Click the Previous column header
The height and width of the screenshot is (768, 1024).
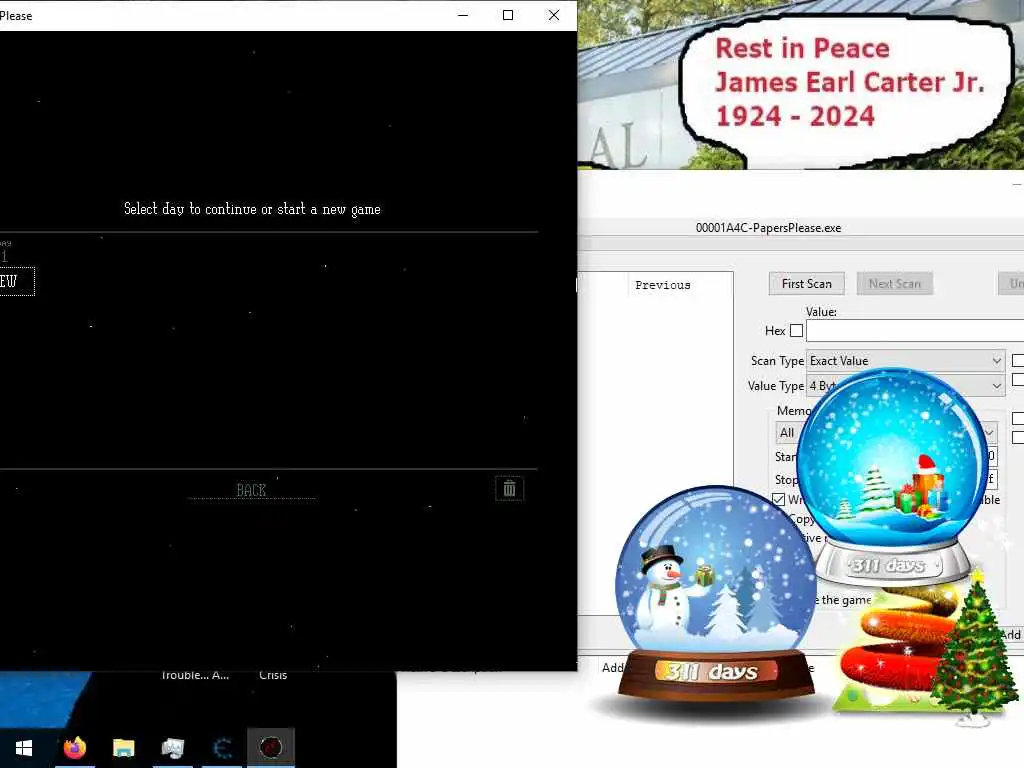[662, 285]
